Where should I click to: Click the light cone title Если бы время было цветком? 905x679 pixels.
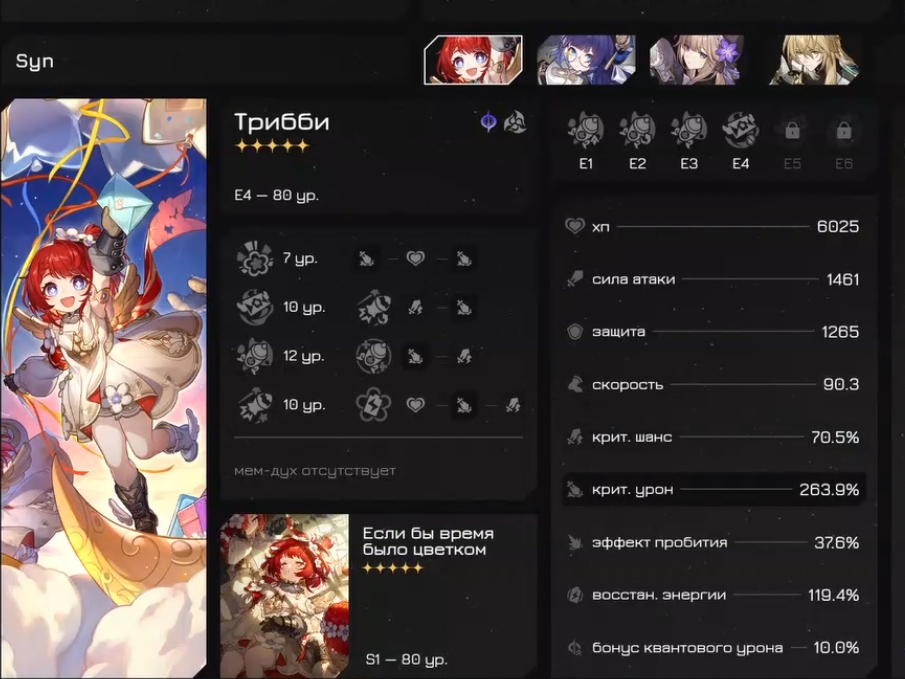(428, 541)
